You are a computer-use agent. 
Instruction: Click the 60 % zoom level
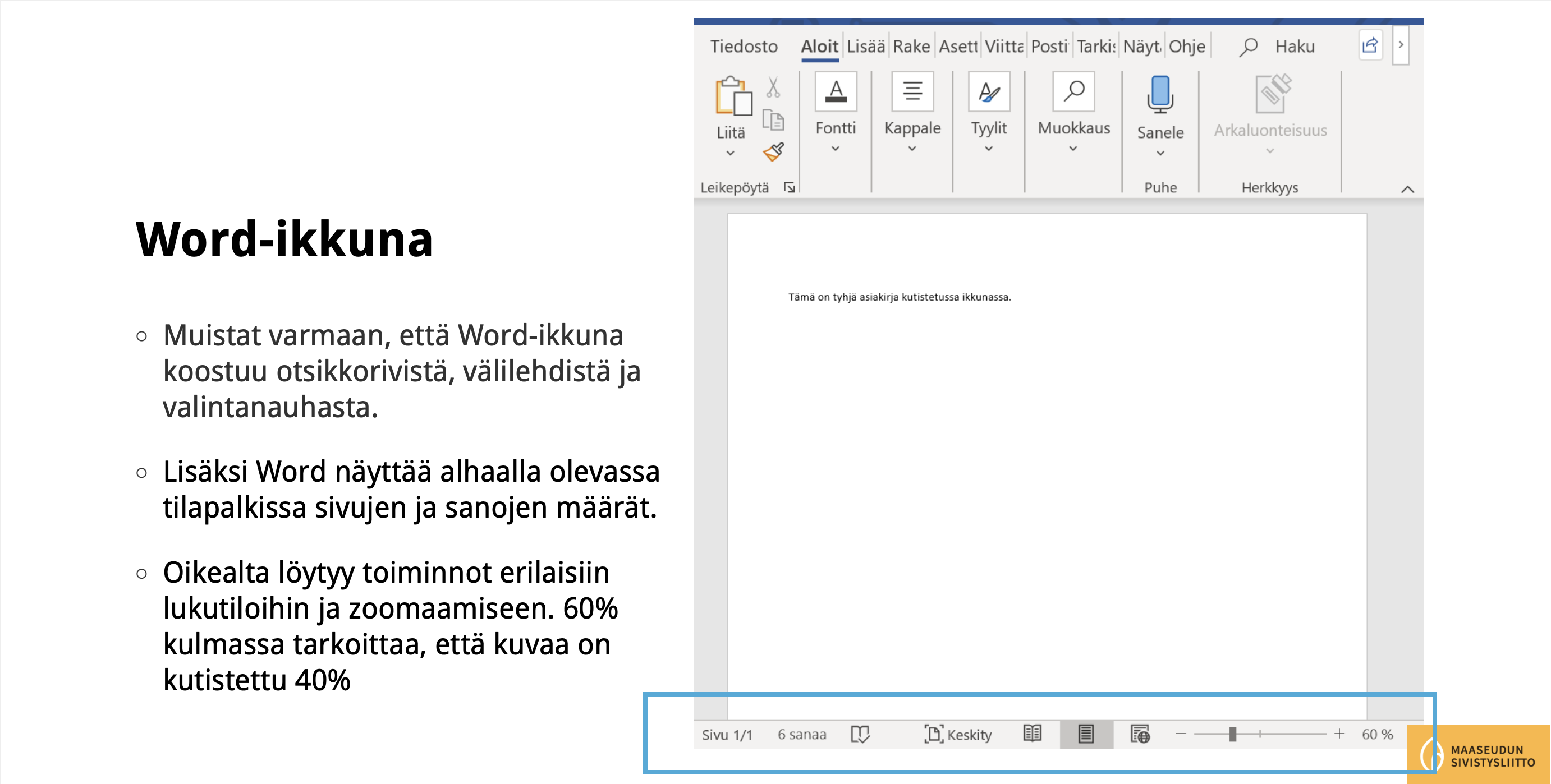click(x=1378, y=734)
